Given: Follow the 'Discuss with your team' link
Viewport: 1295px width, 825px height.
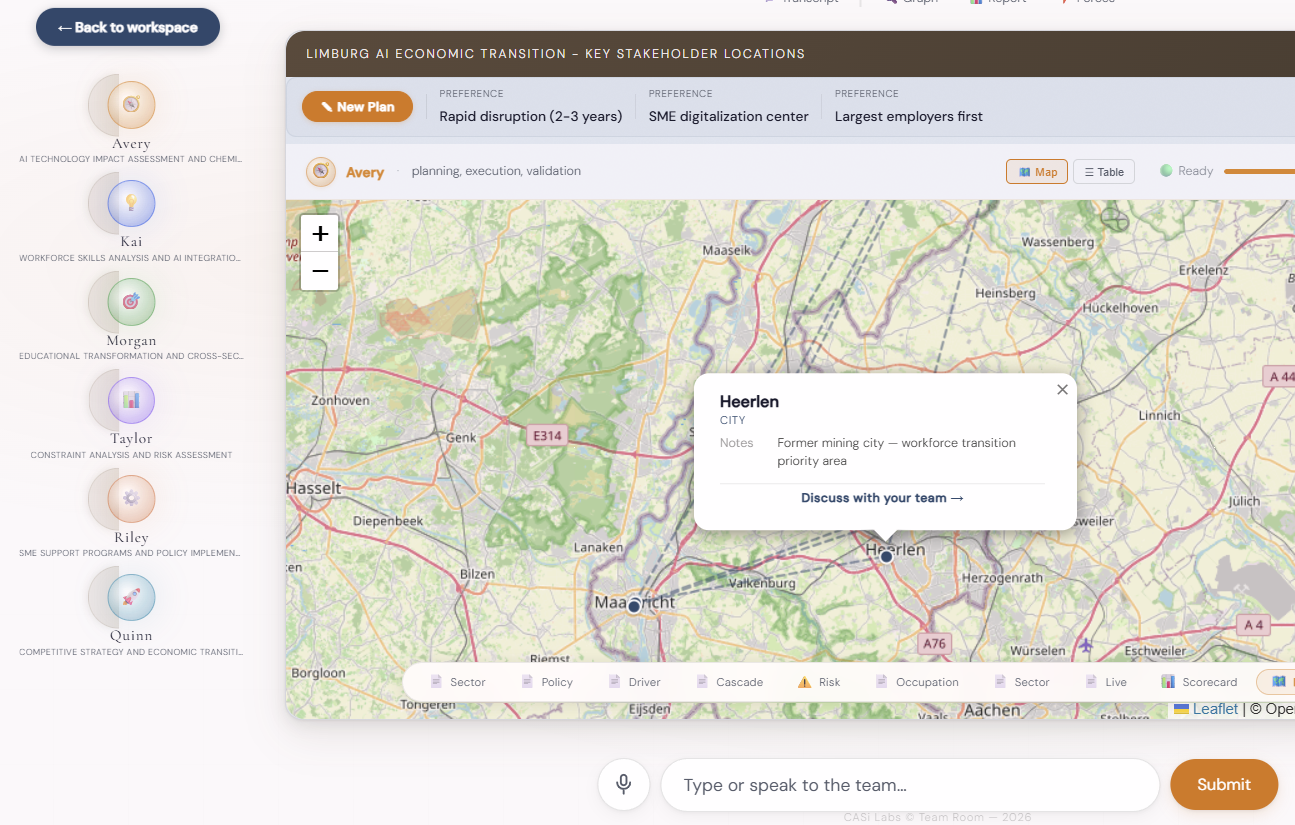Looking at the screenshot, I should tap(882, 498).
